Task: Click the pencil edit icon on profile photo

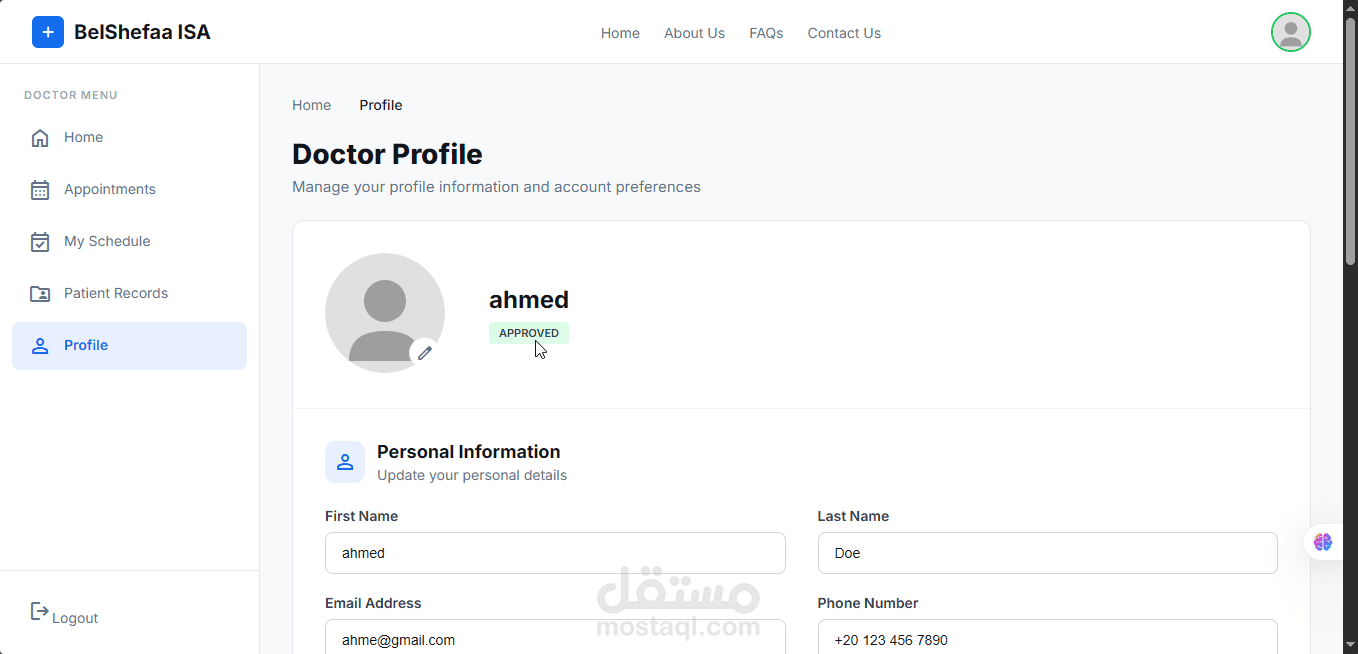Action: coord(425,352)
